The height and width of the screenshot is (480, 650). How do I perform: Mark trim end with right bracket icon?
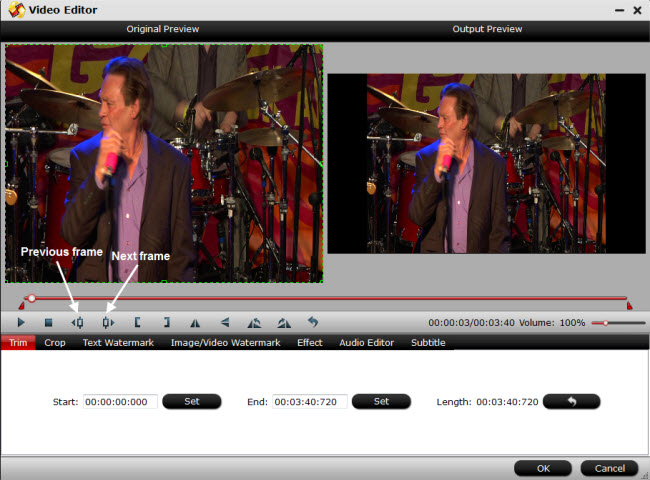pos(166,322)
